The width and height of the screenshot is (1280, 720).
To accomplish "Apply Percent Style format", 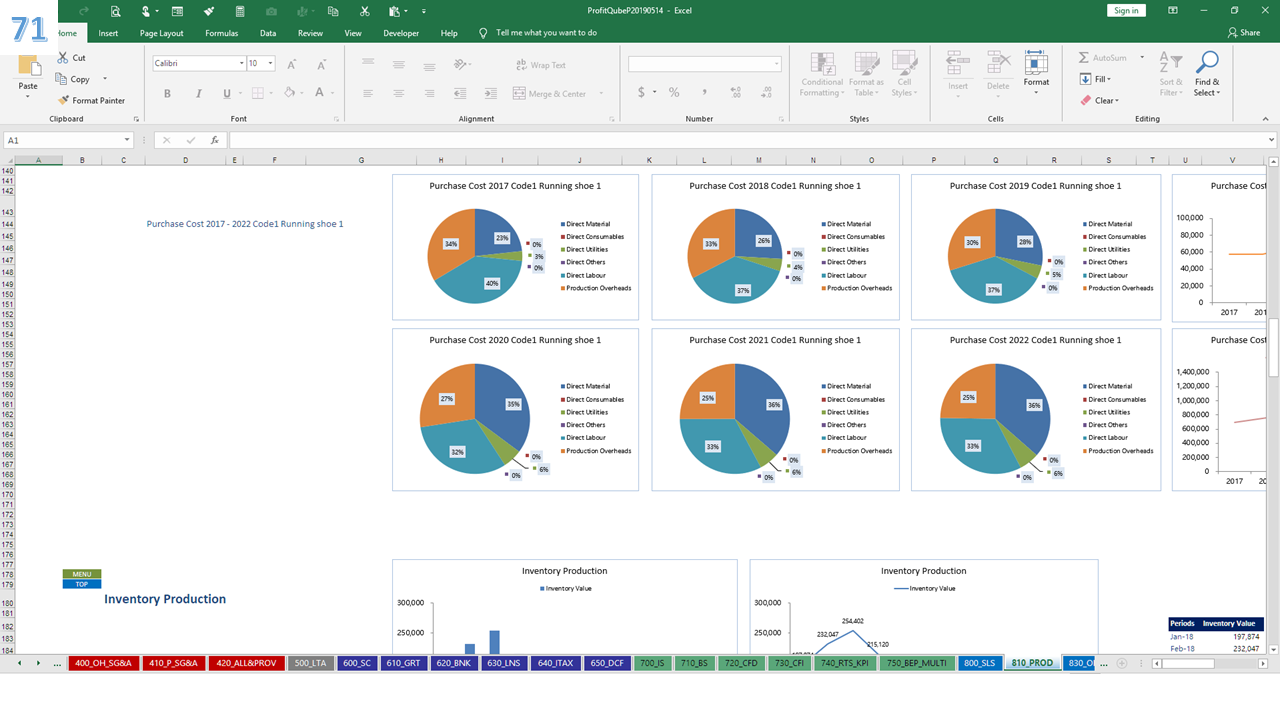I will 674,92.
